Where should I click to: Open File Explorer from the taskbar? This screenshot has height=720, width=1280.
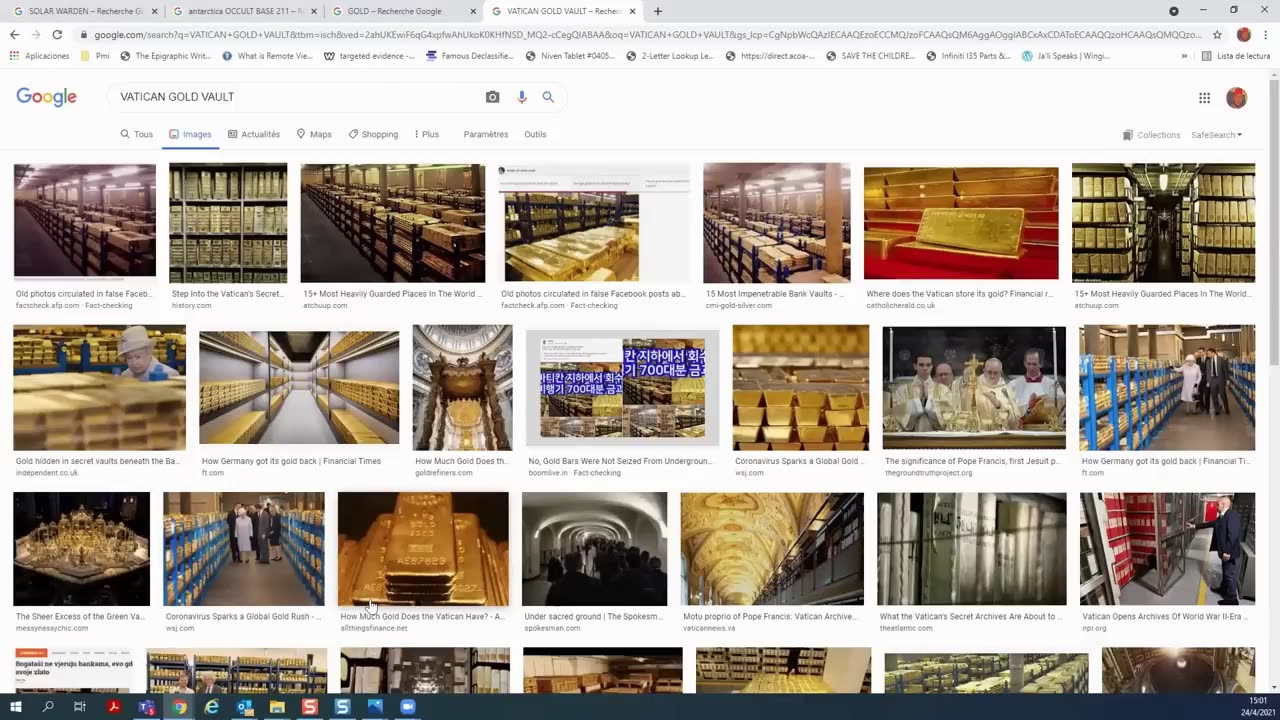click(277, 707)
